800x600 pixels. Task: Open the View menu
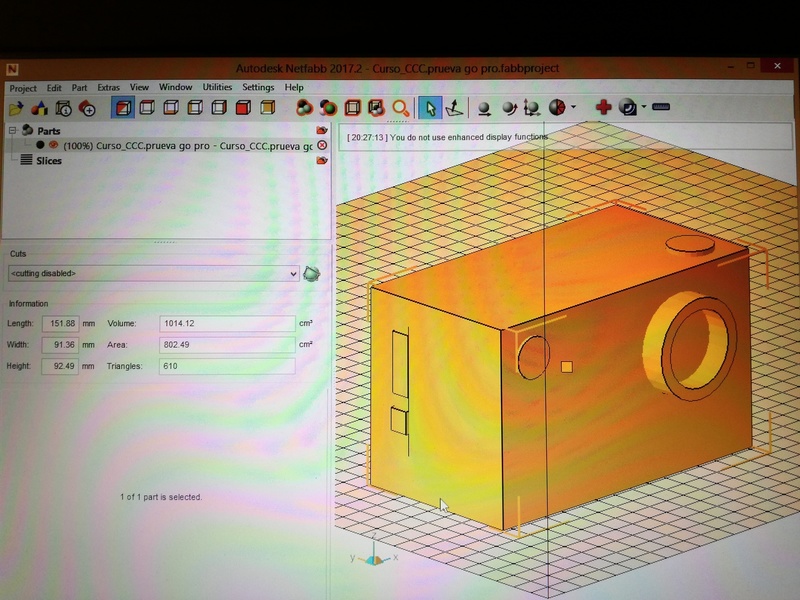click(x=139, y=87)
